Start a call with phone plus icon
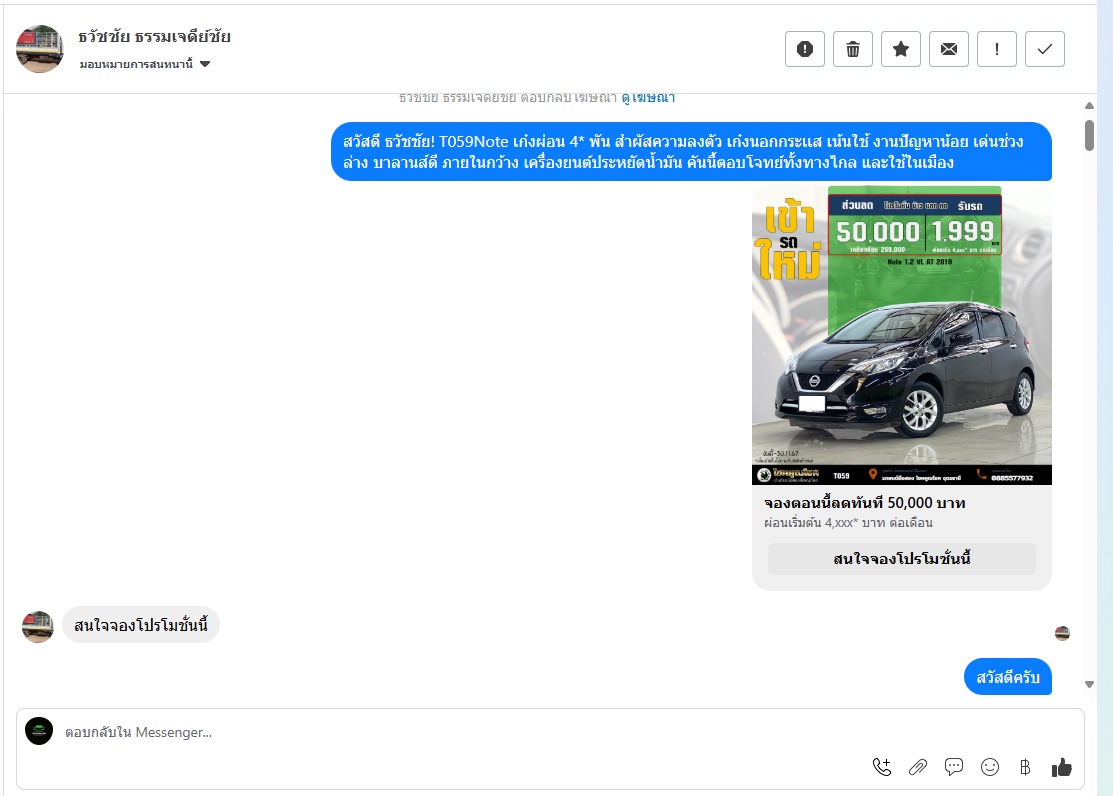This screenshot has width=1113, height=796. pyautogui.click(x=882, y=767)
